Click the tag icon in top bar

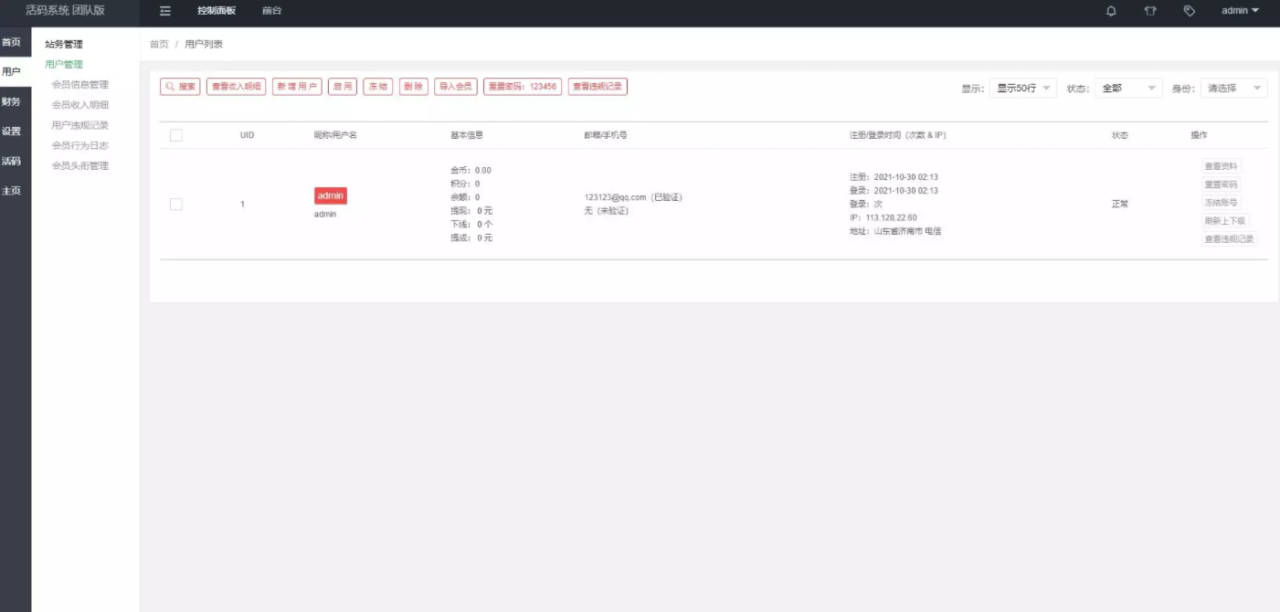pyautogui.click(x=1189, y=11)
